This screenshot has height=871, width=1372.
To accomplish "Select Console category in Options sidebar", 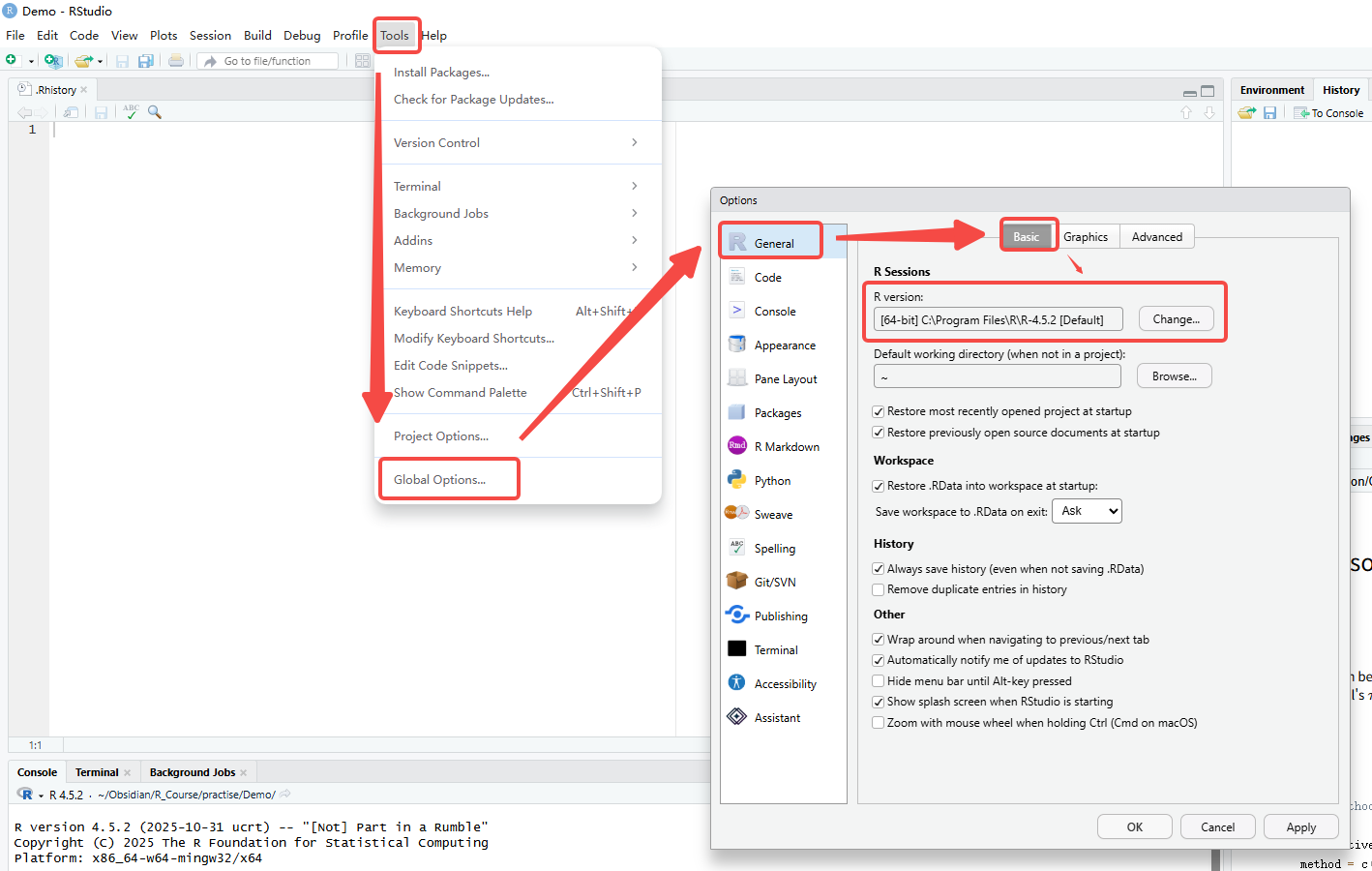I will [x=784, y=312].
